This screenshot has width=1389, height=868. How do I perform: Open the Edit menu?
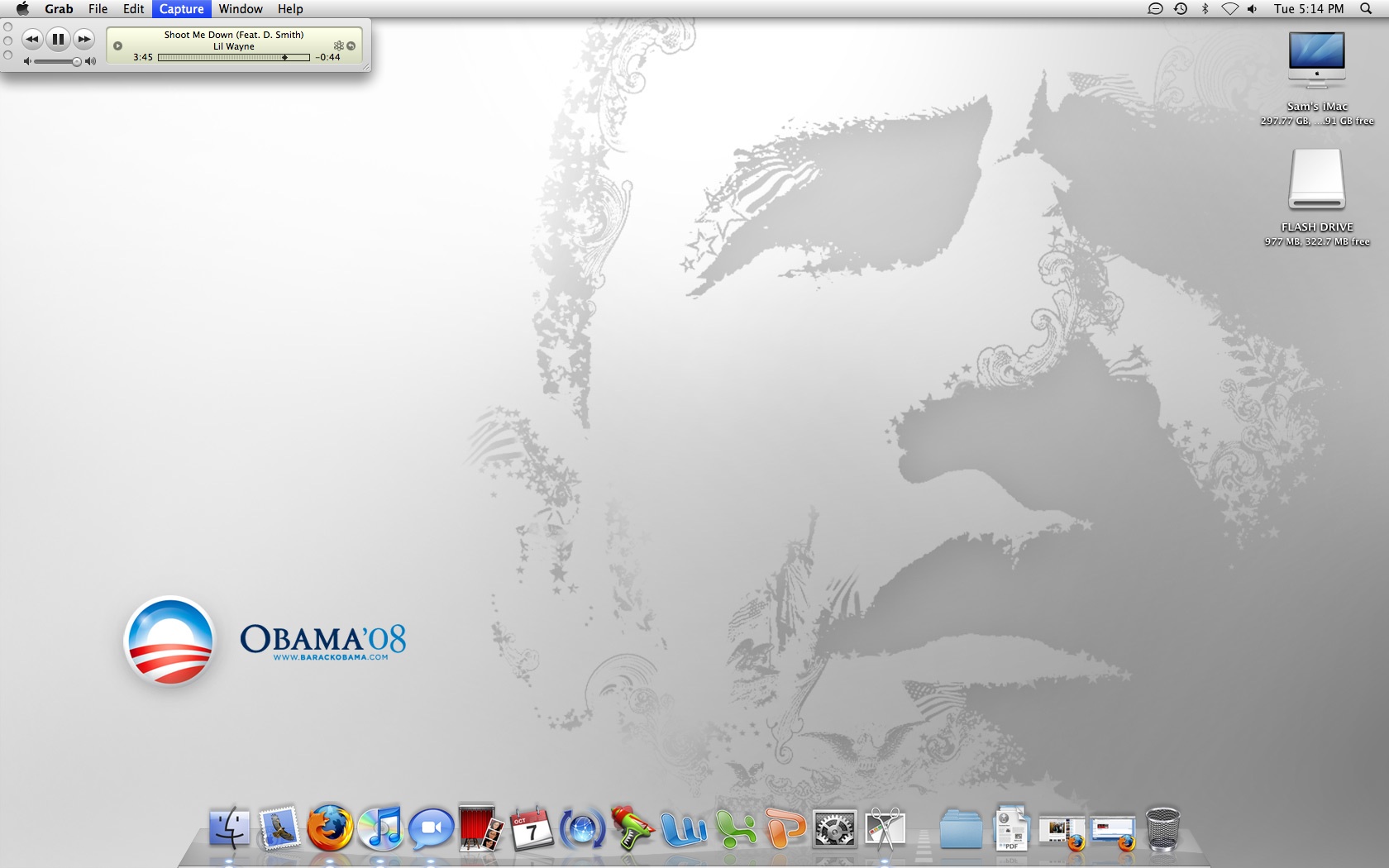(134, 9)
